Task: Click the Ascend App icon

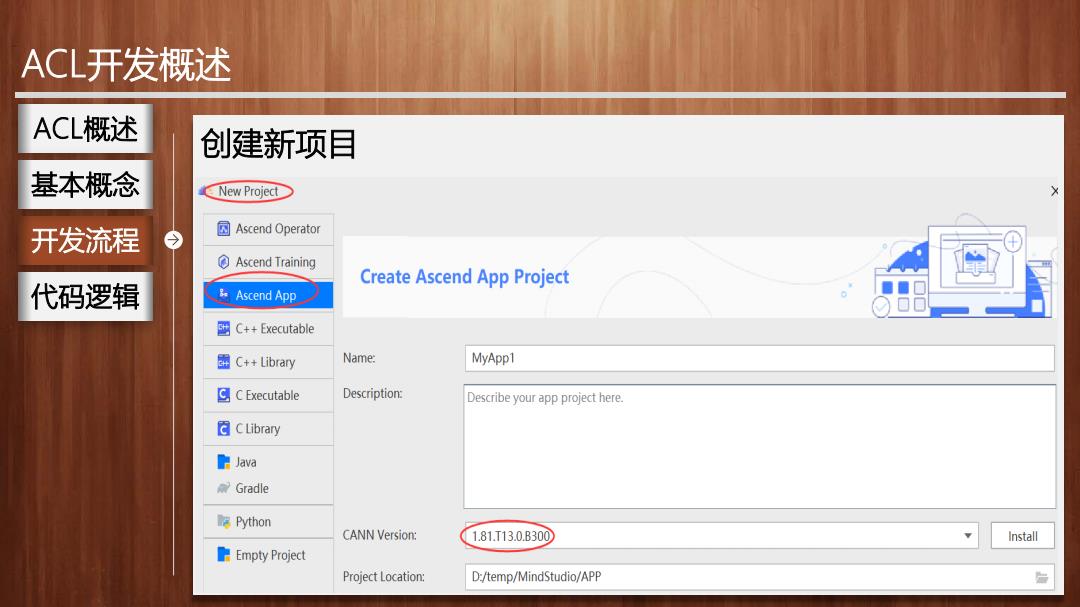Action: (223, 295)
